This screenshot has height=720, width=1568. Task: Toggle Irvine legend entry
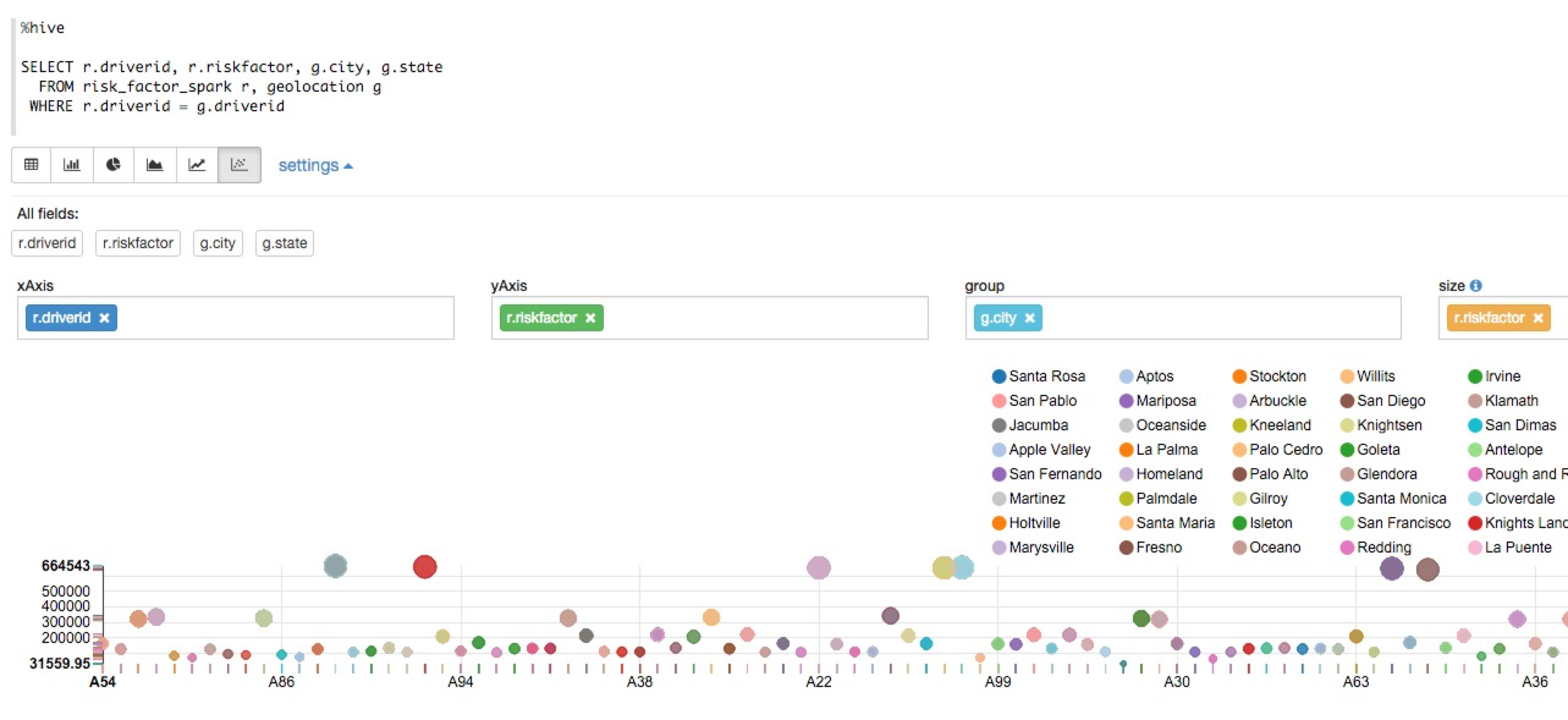coord(1495,376)
